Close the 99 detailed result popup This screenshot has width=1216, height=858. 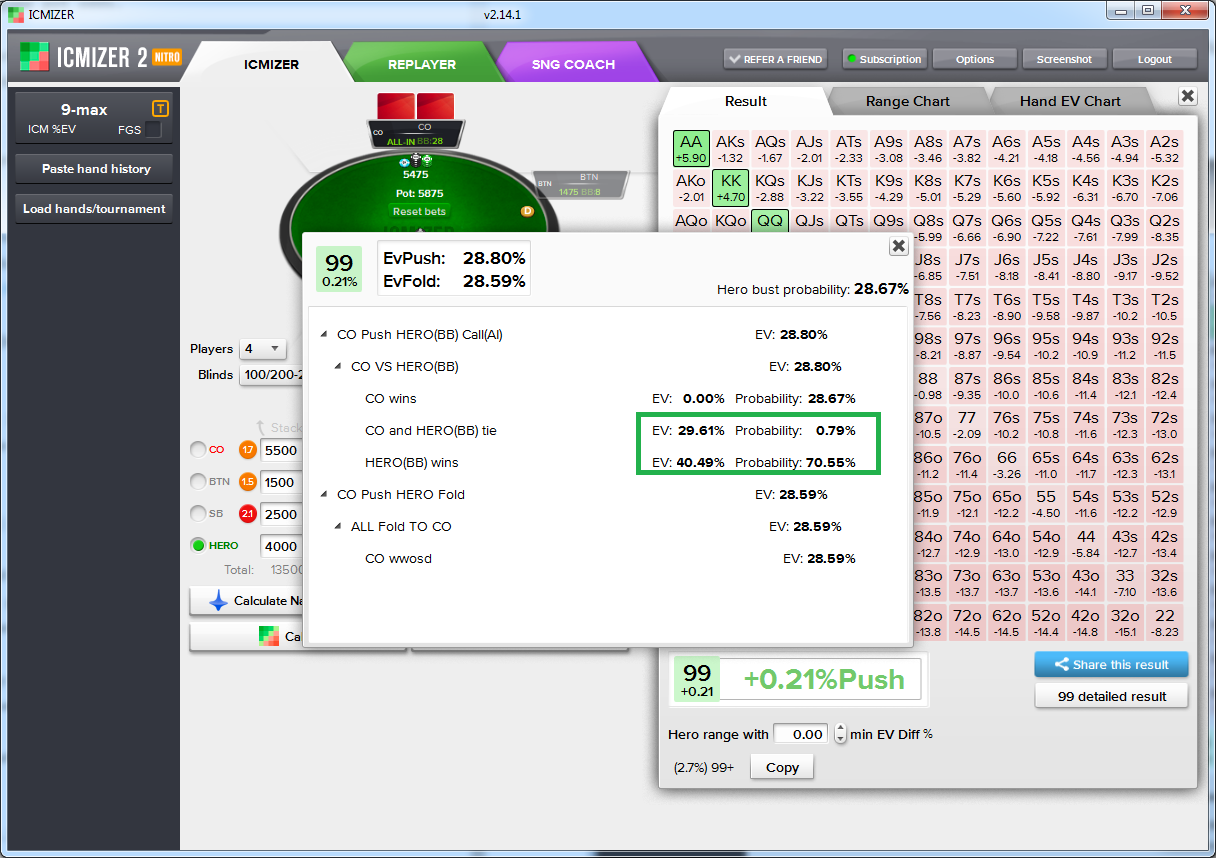(898, 246)
